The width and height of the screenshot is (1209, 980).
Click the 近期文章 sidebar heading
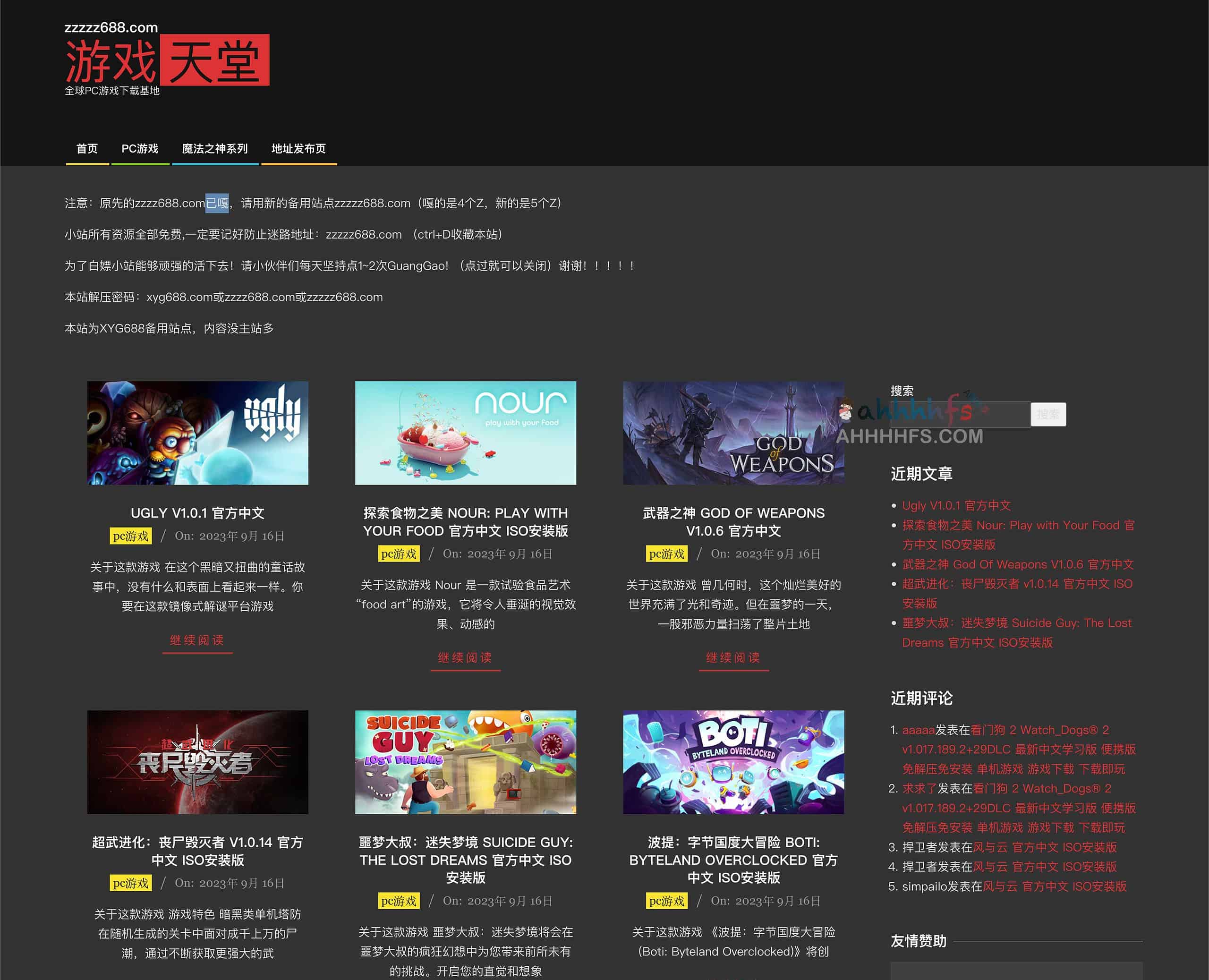click(x=921, y=474)
